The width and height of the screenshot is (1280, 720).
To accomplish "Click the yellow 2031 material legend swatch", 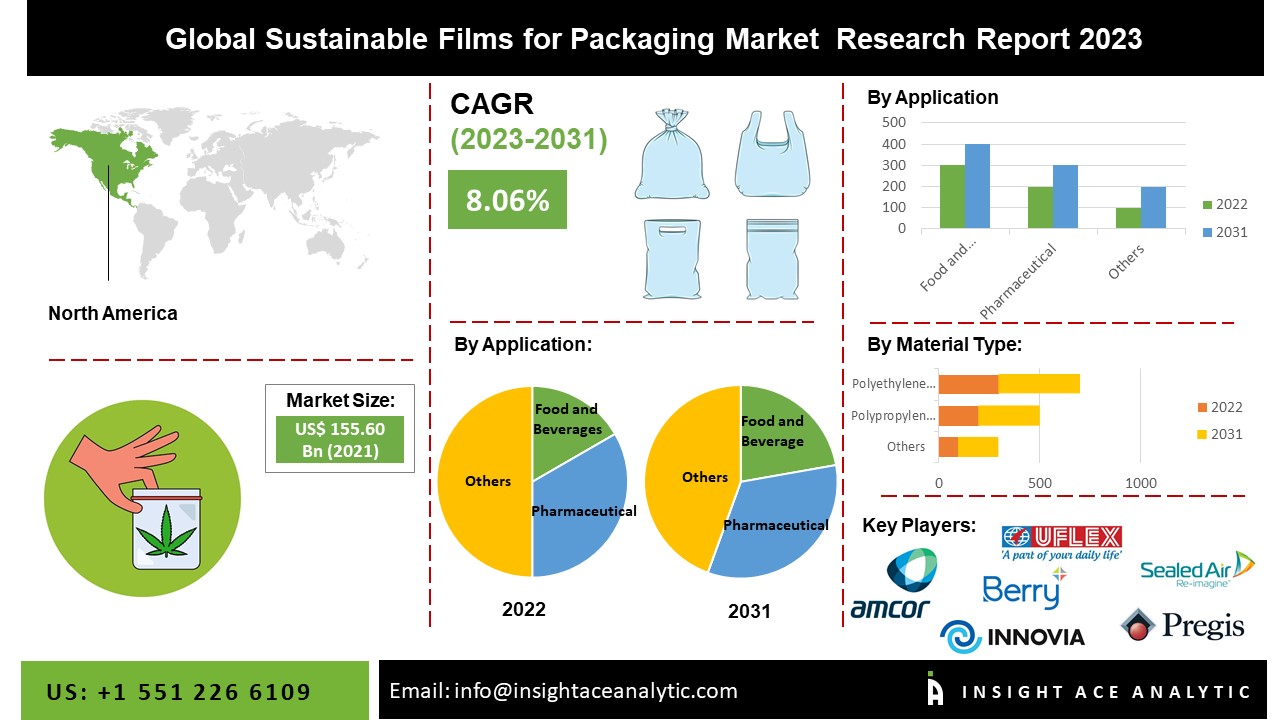I will [1202, 434].
